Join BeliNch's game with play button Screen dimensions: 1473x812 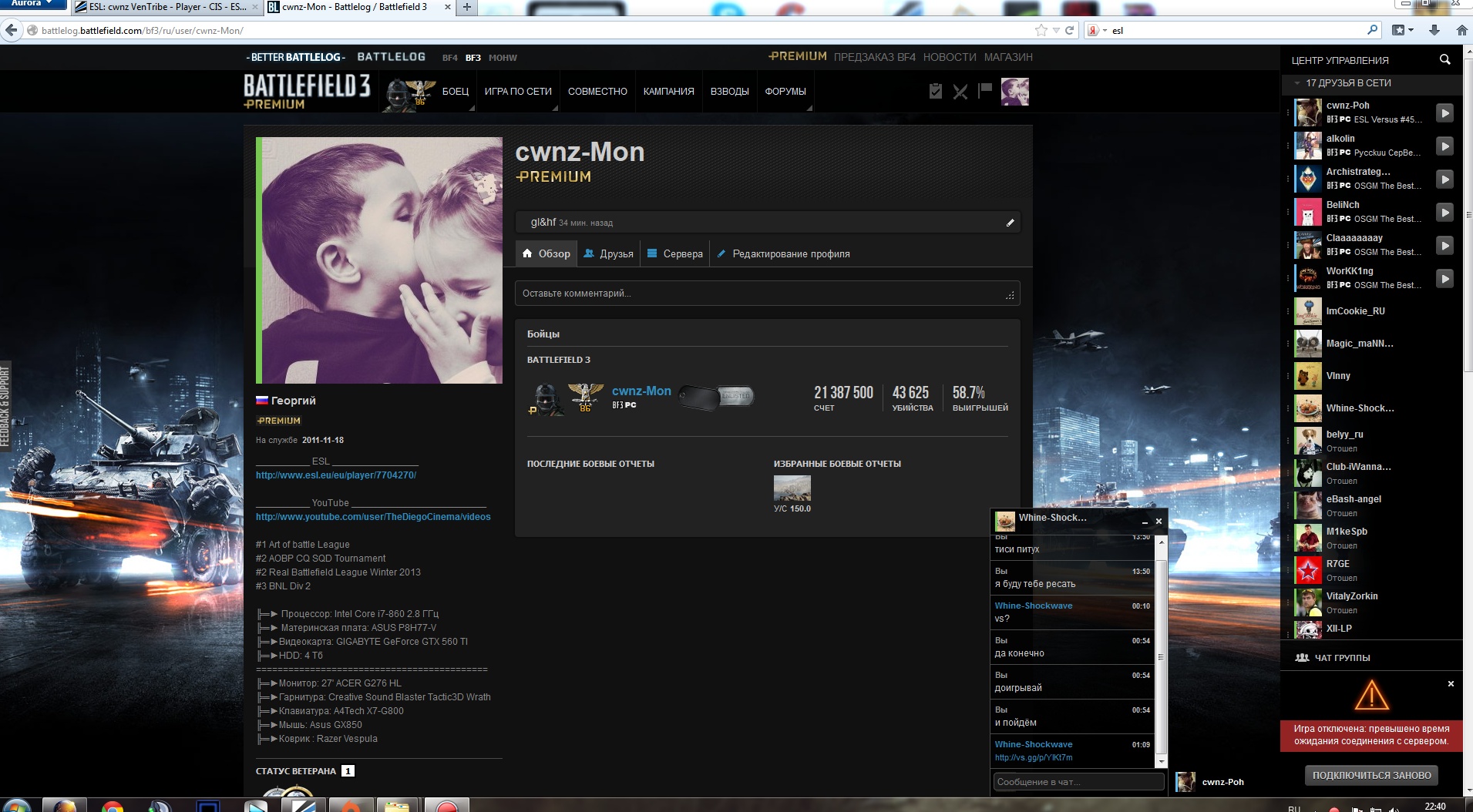point(1445,213)
